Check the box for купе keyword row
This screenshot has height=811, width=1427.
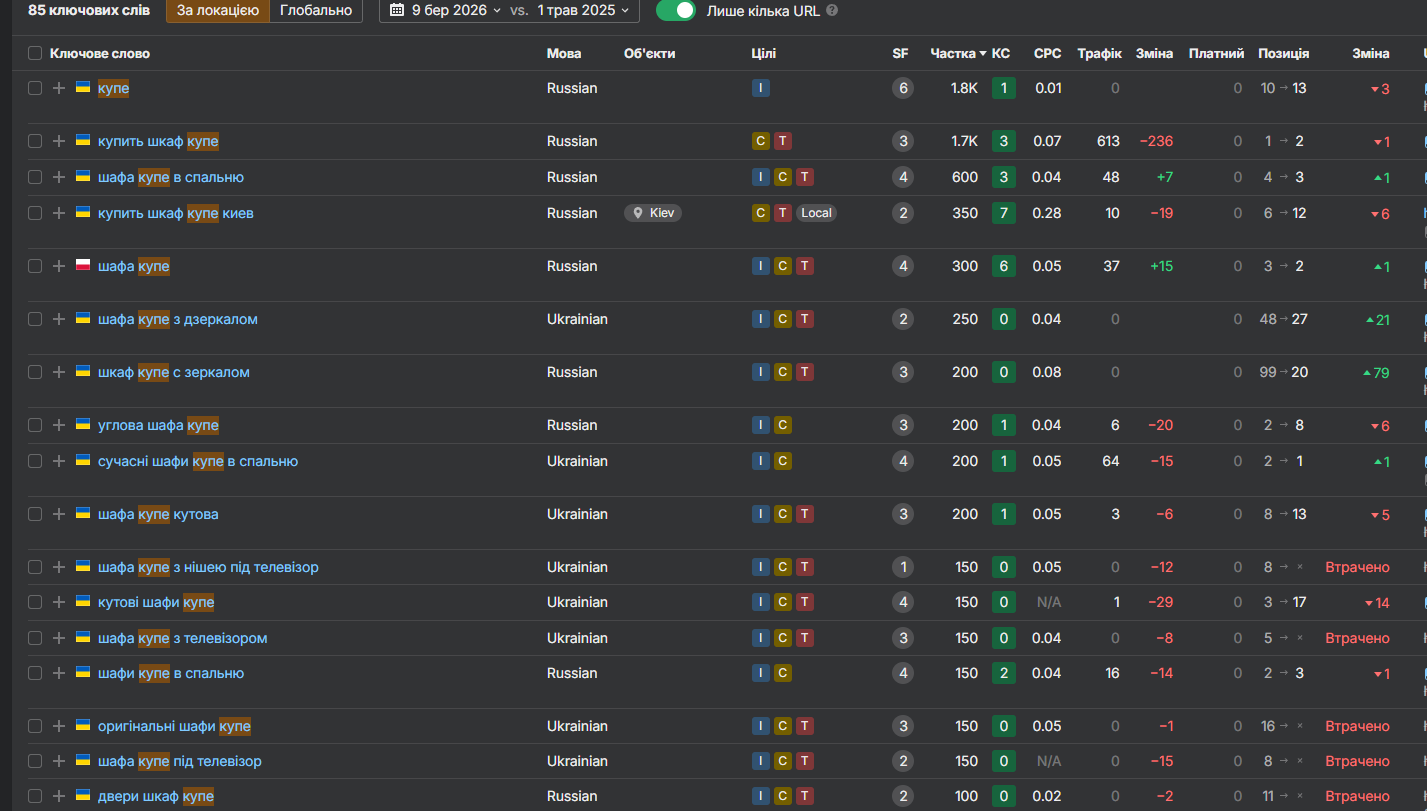35,88
